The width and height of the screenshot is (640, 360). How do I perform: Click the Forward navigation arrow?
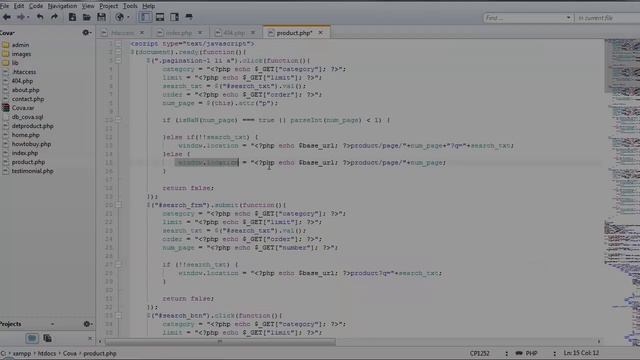(20, 17)
